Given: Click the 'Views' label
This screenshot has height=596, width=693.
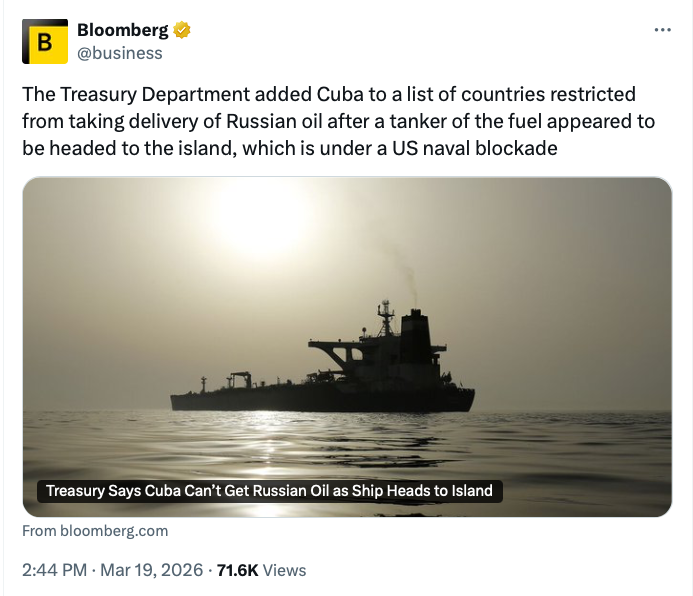Looking at the screenshot, I should pyautogui.click(x=285, y=570).
